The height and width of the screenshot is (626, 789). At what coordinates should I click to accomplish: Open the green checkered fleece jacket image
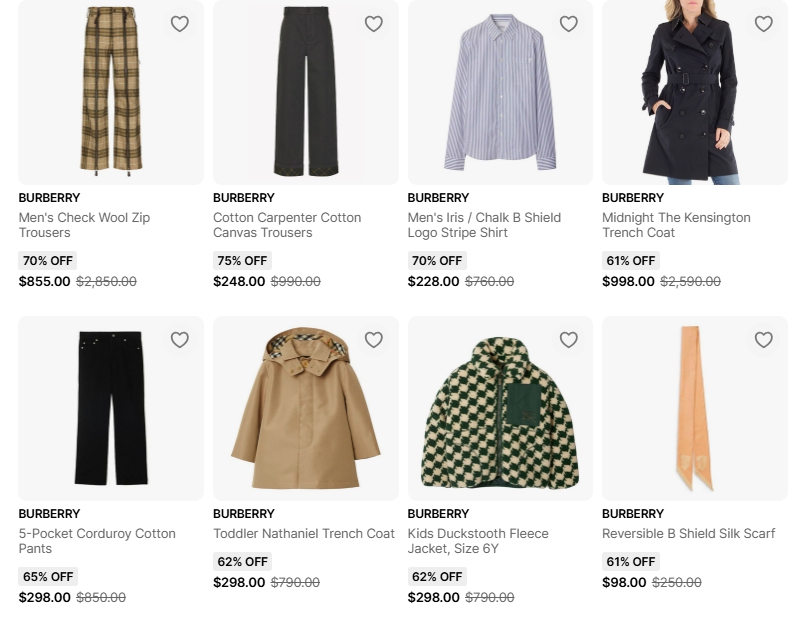click(500, 408)
